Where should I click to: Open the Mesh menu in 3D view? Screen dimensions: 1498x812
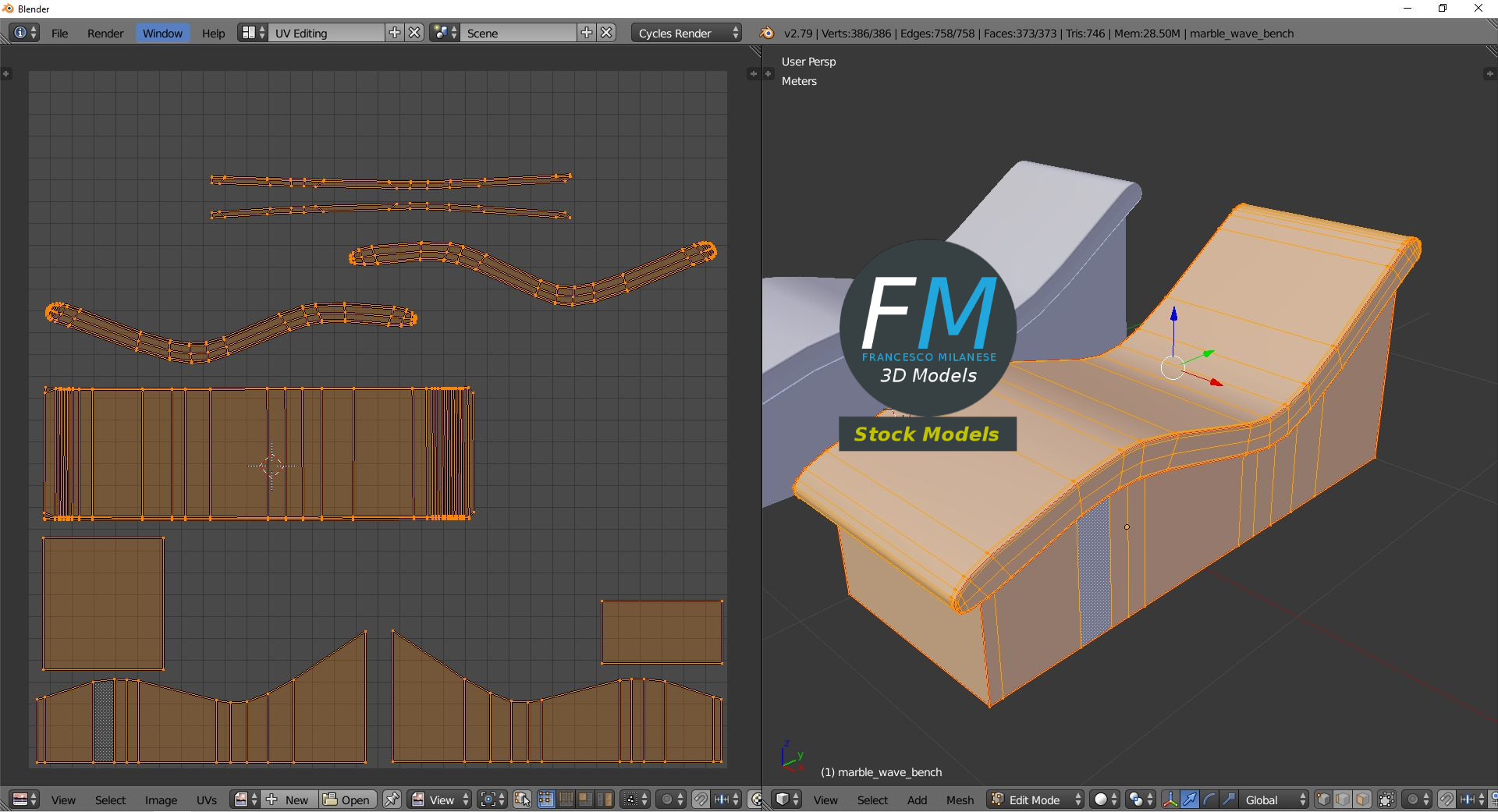[960, 800]
